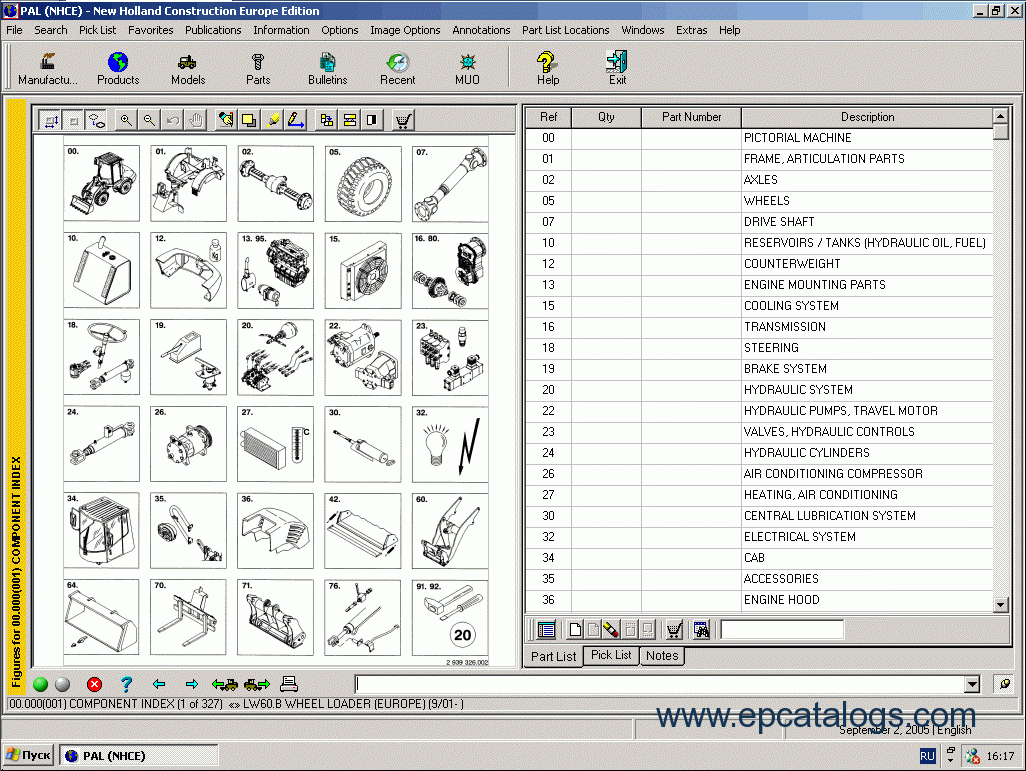
Task: Toggle the fit-to-window image button
Action: 50,120
